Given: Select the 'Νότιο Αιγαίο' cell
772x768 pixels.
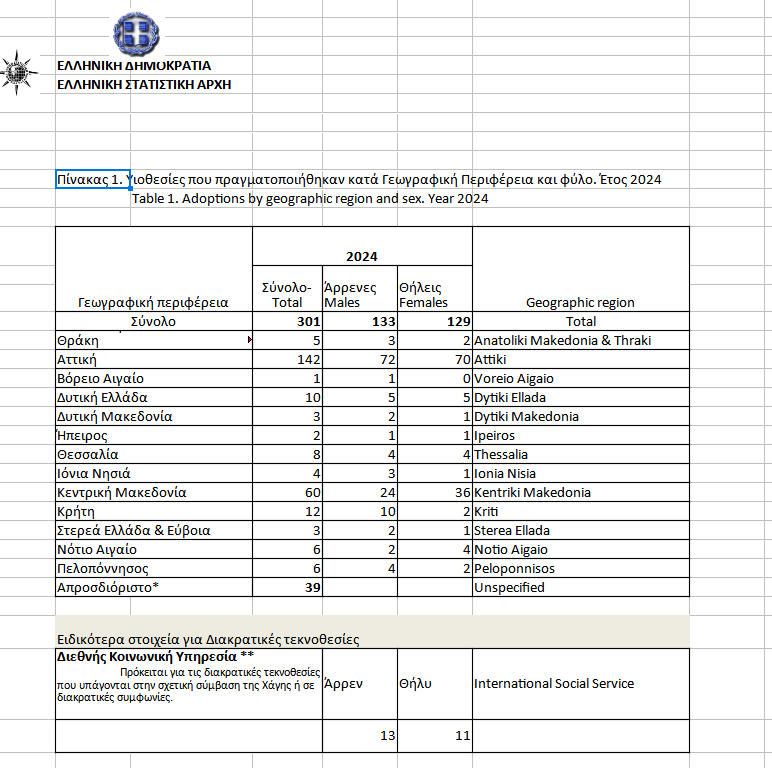Looking at the screenshot, I should point(154,549).
